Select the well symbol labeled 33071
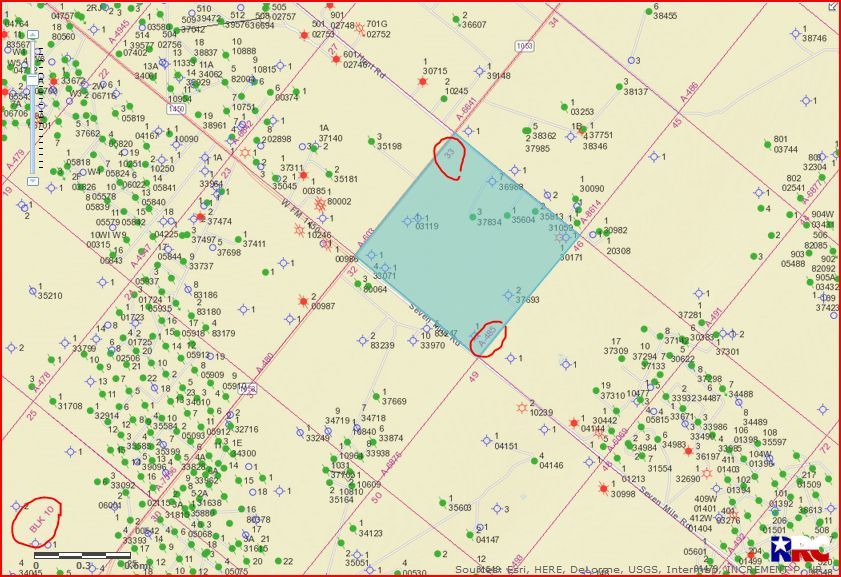 (385, 268)
